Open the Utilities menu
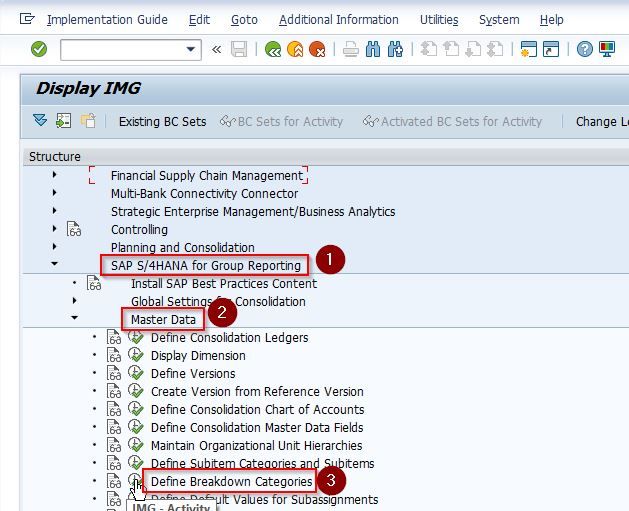 pos(439,20)
